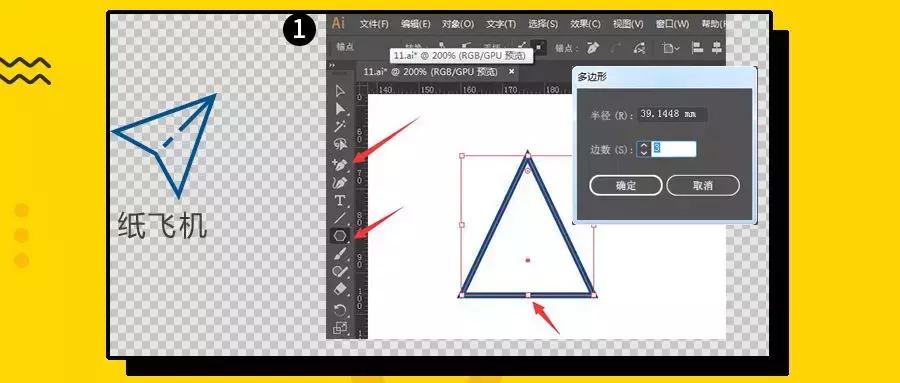Click the highlighted hide handles square icon
900x383 pixels.
point(539,48)
